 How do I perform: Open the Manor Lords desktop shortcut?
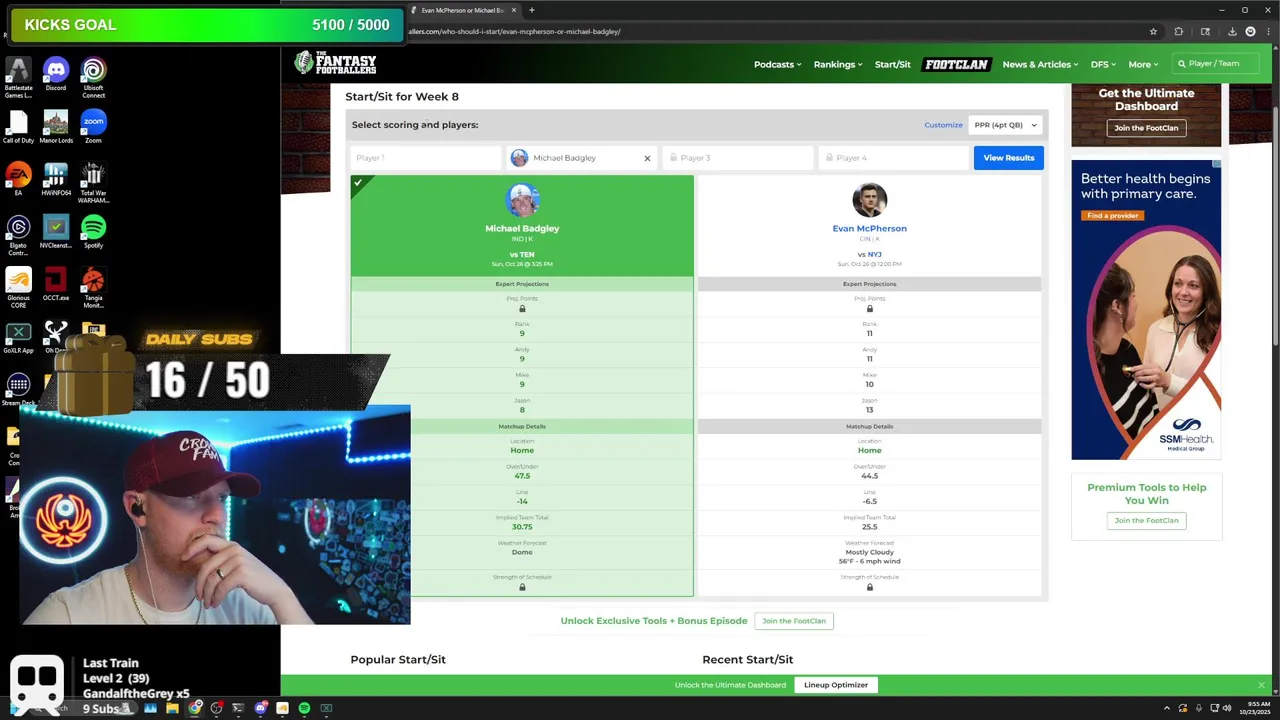point(56,127)
